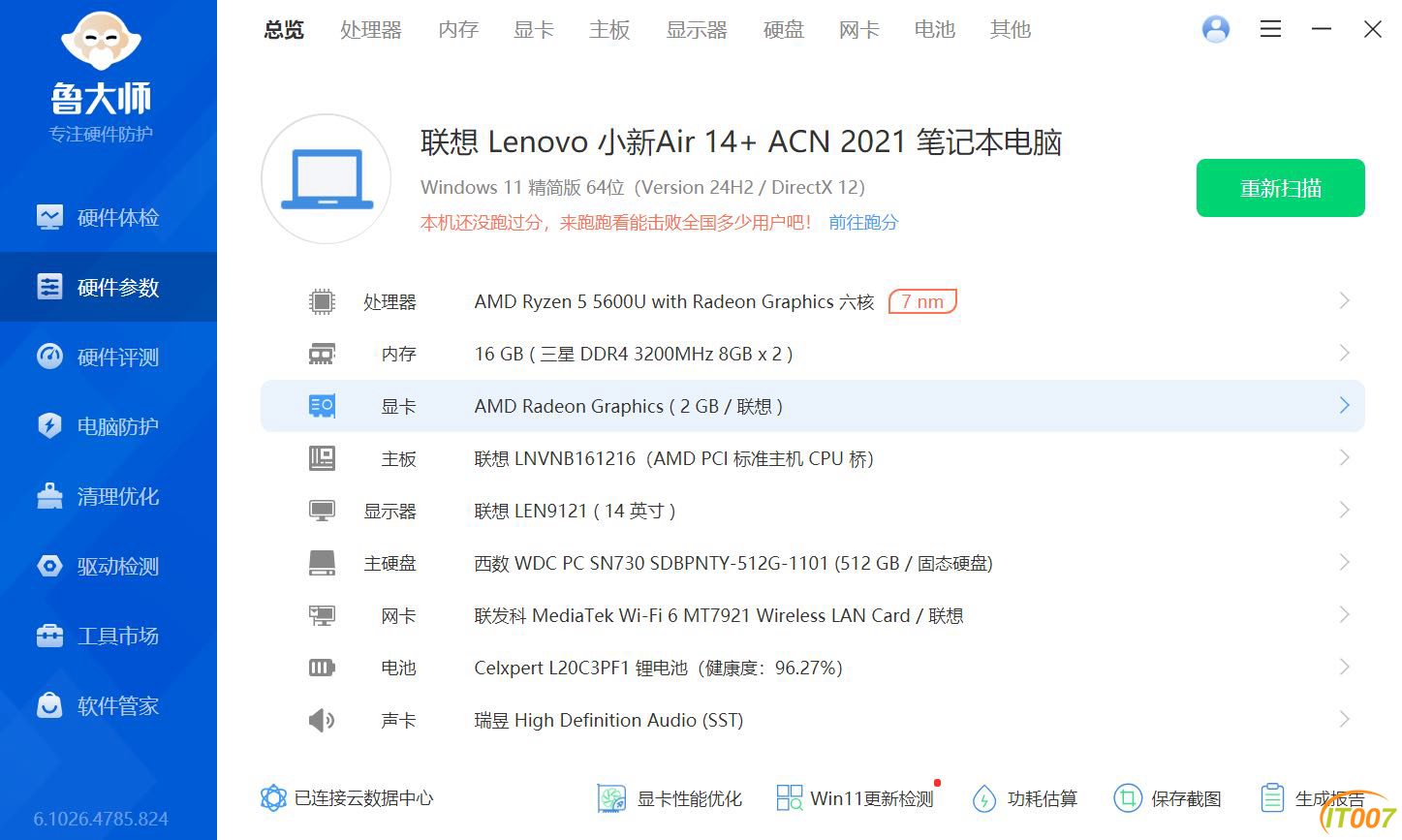The width and height of the screenshot is (1402, 840).
Task: Expand the MediaTek Wi-Fi 6 row arrow
Action: [x=1344, y=615]
